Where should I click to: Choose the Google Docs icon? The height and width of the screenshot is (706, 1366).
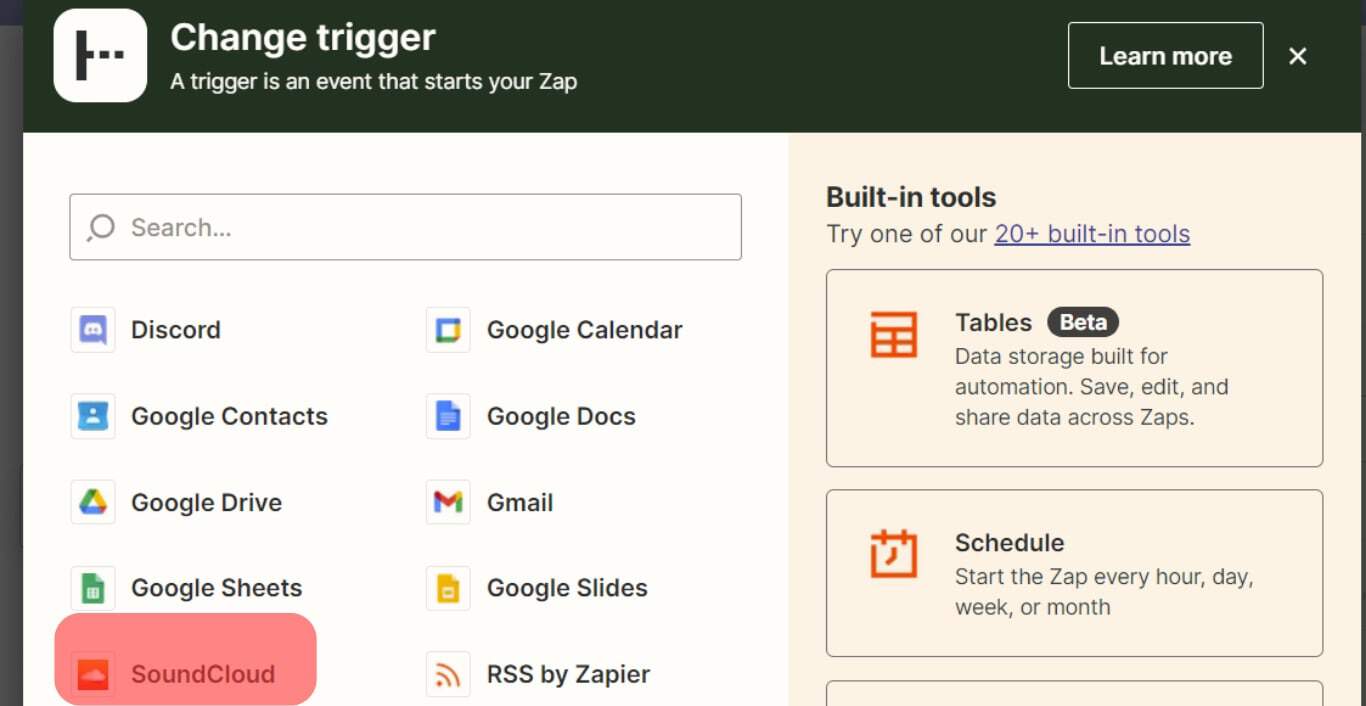[448, 416]
